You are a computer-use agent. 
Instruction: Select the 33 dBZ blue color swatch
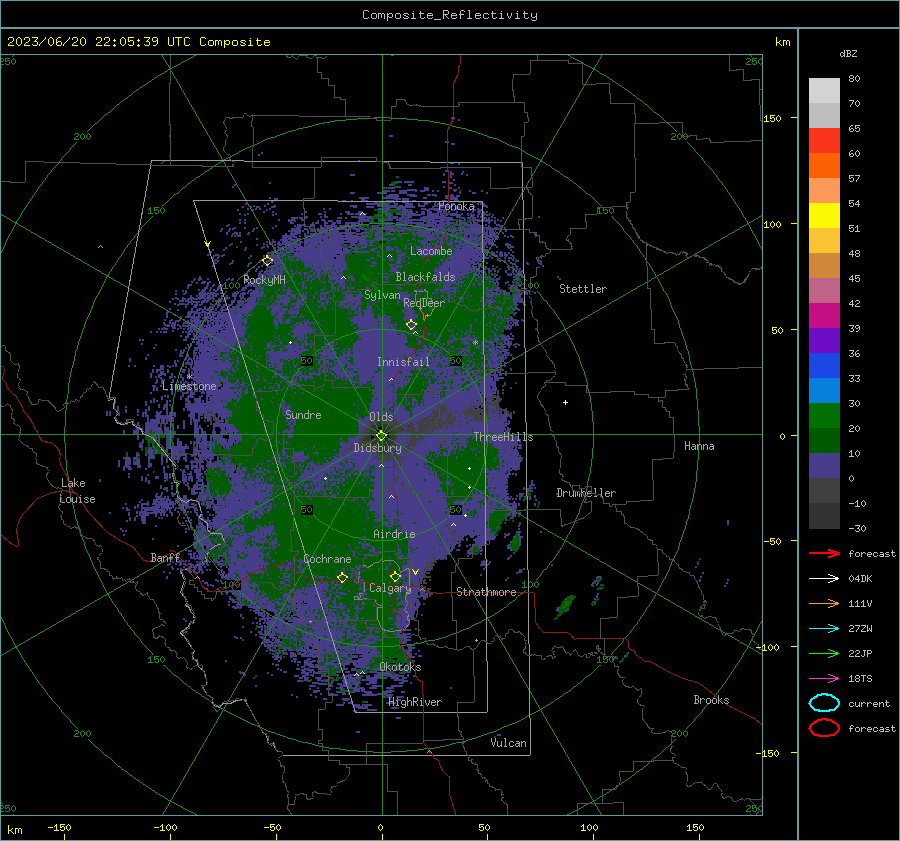coord(824,365)
